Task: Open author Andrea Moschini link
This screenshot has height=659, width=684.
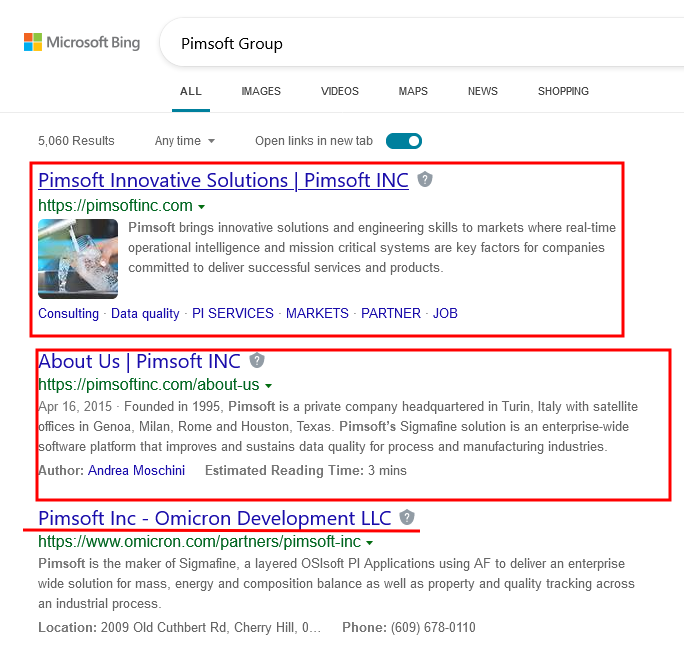Action: click(x=137, y=470)
